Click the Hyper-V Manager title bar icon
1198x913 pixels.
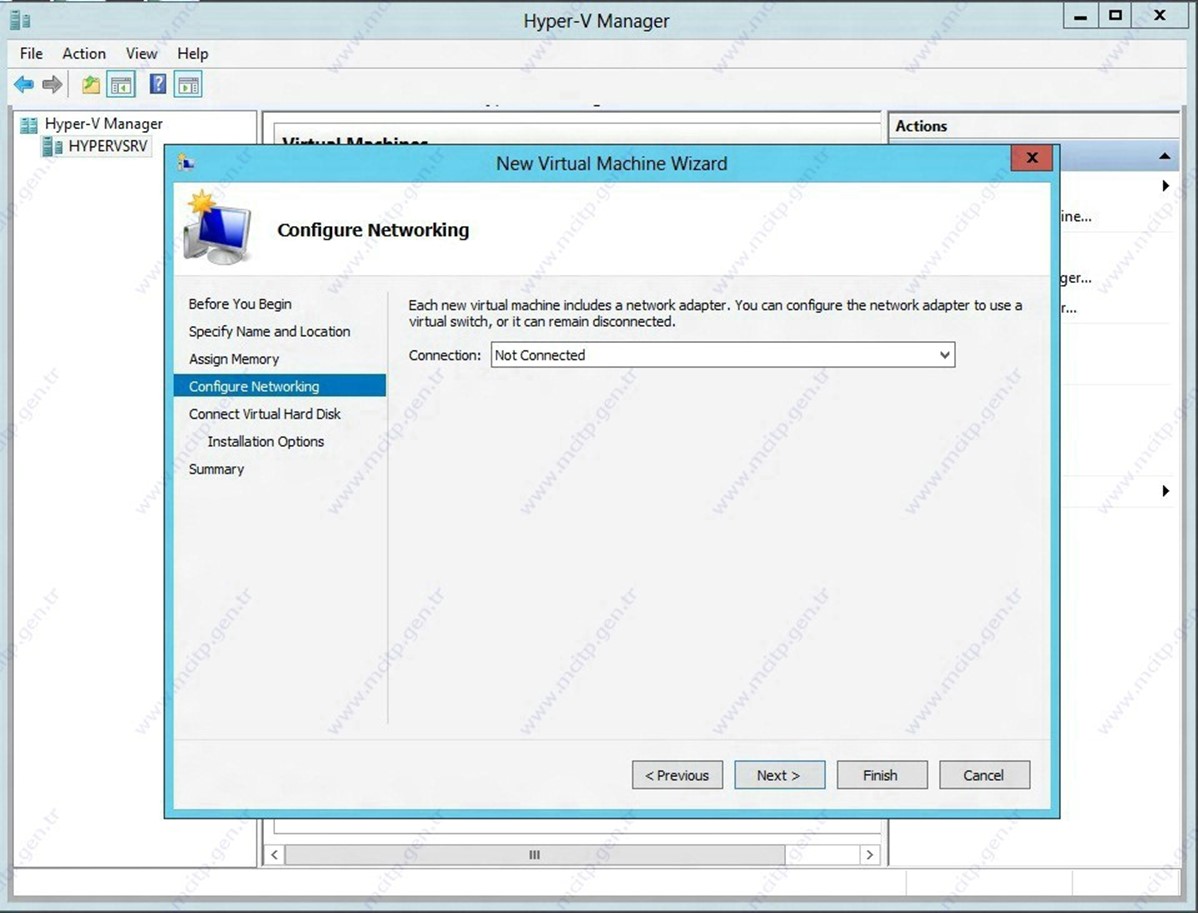[x=20, y=20]
